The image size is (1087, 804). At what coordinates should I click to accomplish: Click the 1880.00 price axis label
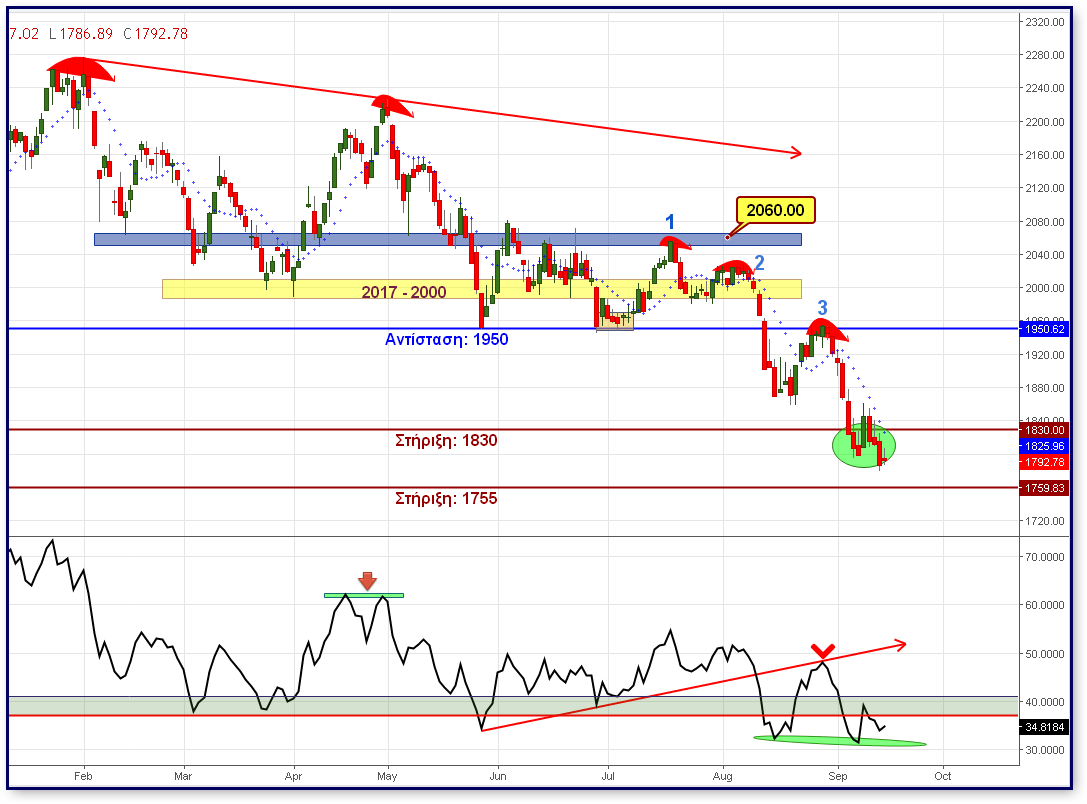pos(1045,387)
